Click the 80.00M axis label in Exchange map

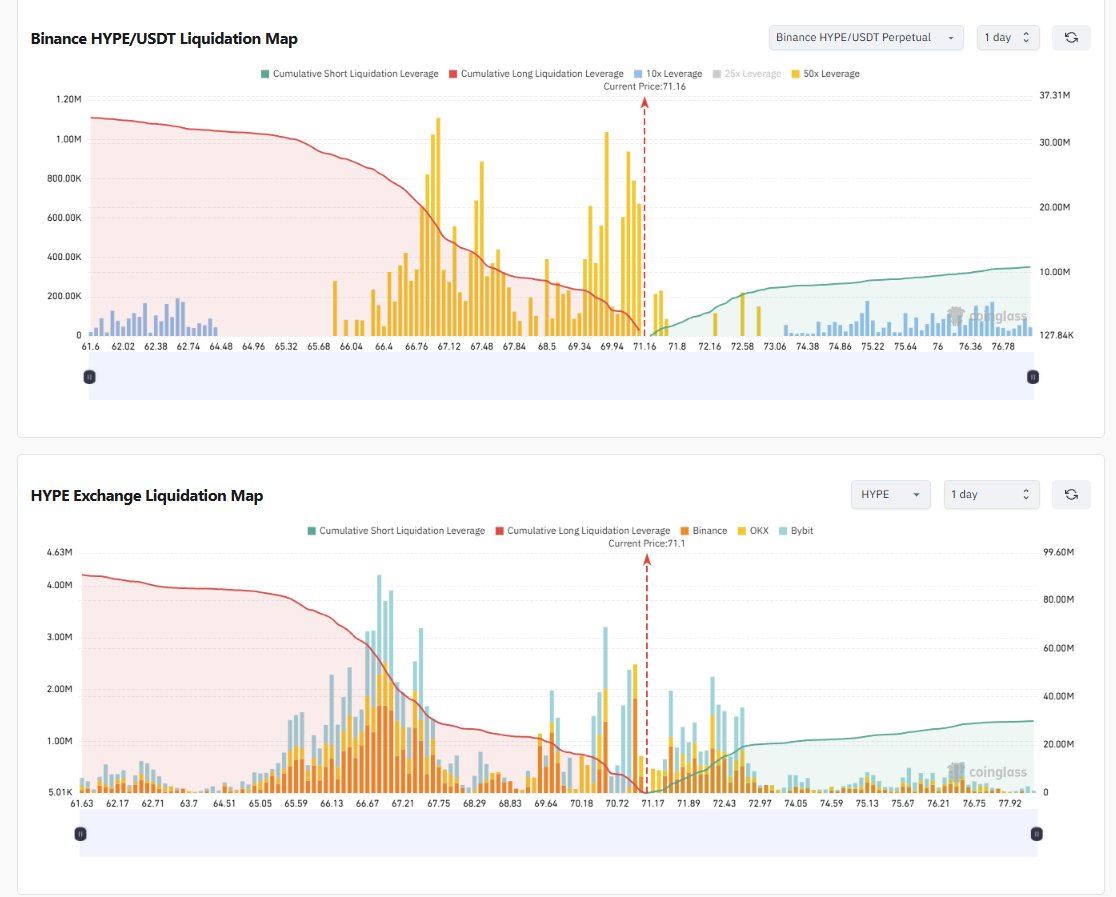(1058, 599)
